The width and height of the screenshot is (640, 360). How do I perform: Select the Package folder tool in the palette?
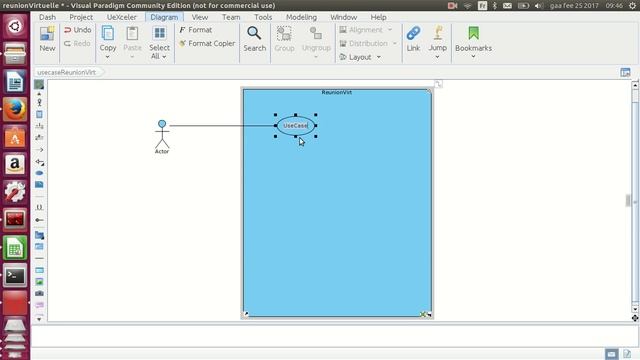pyautogui.click(x=39, y=235)
